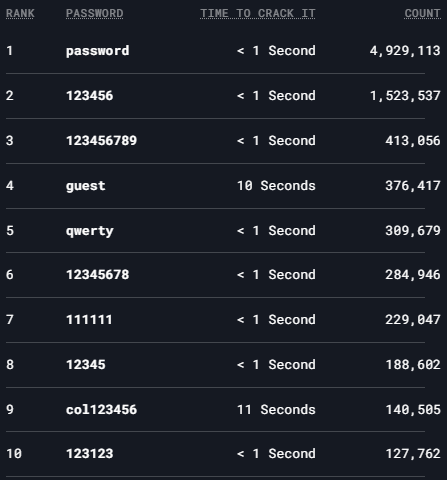Click the count 4,929,113
This screenshot has width=447, height=480.
coord(405,51)
